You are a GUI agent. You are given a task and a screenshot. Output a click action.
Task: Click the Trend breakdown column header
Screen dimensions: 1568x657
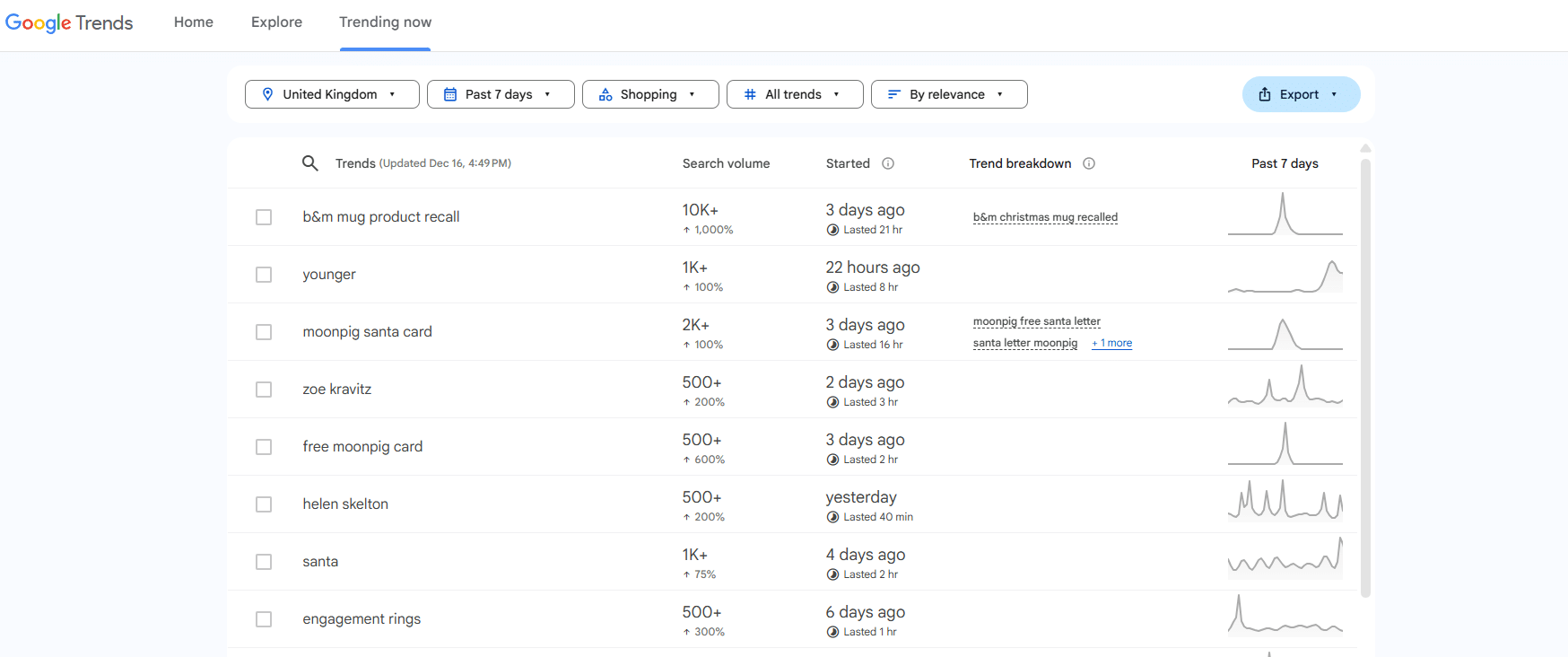click(x=1020, y=163)
